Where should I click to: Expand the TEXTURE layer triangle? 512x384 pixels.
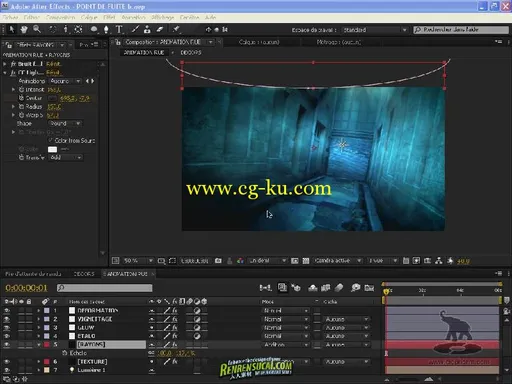pos(39,362)
